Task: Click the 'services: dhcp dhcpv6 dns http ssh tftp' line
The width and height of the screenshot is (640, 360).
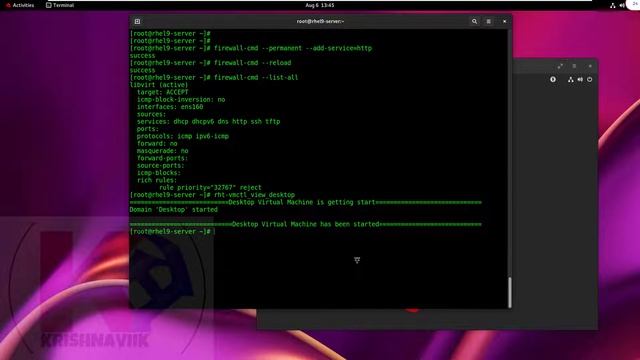Action: pos(208,122)
